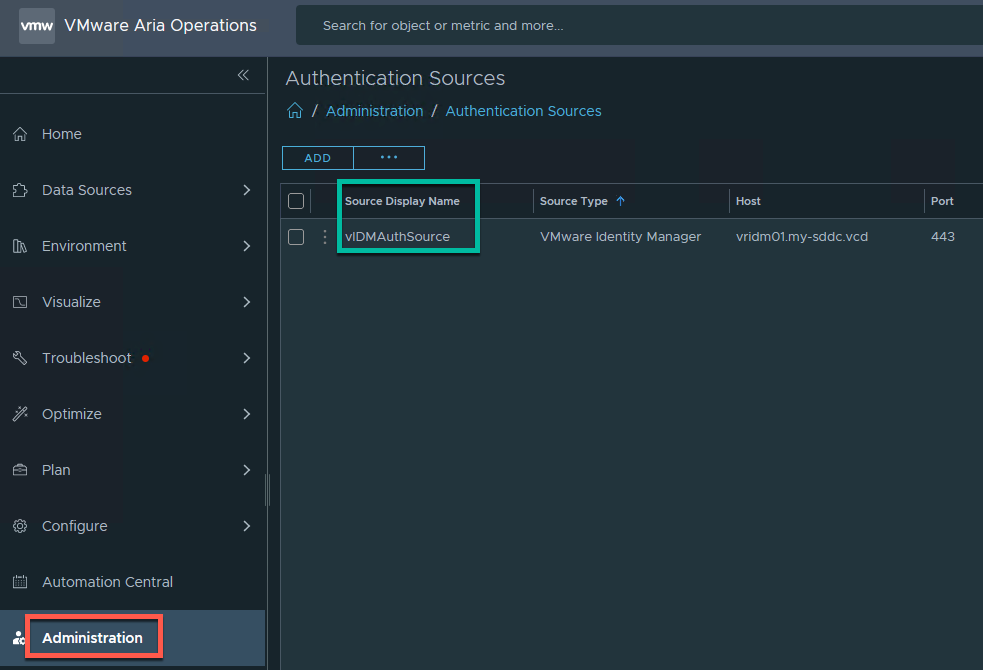The image size is (983, 670).
Task: Select the Optimize wrench icon
Action: tap(20, 413)
